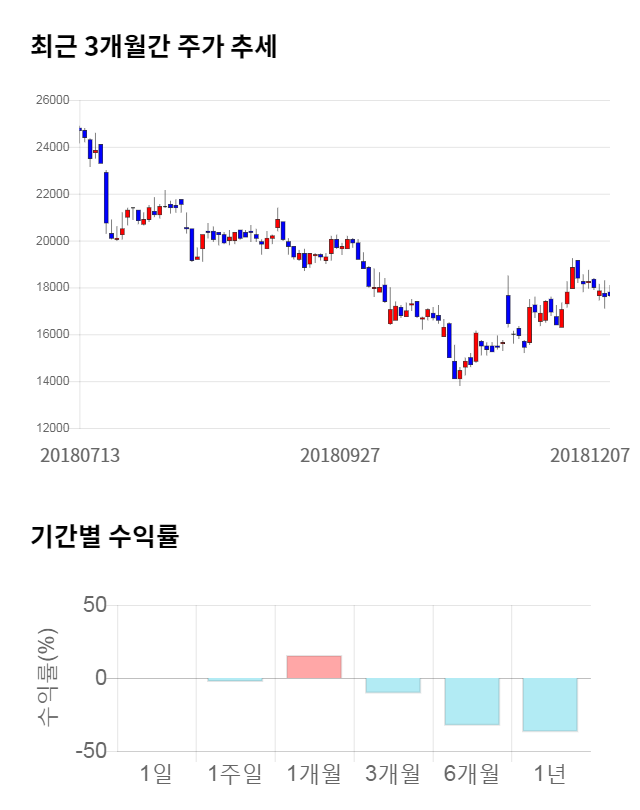Click the blue 3개월 return bar
Screen dimensions: 640x810
click(x=392, y=685)
